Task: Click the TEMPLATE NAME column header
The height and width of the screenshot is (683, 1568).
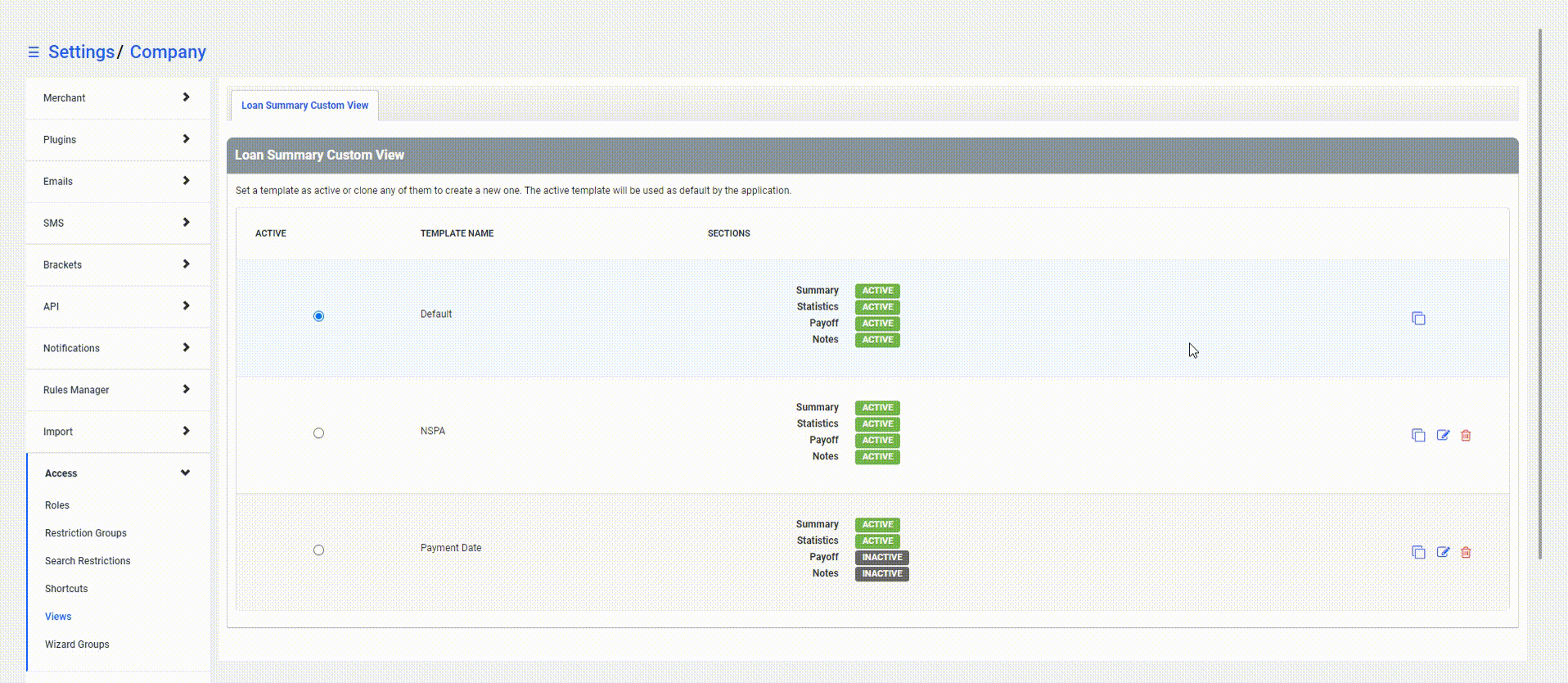Action: [457, 233]
